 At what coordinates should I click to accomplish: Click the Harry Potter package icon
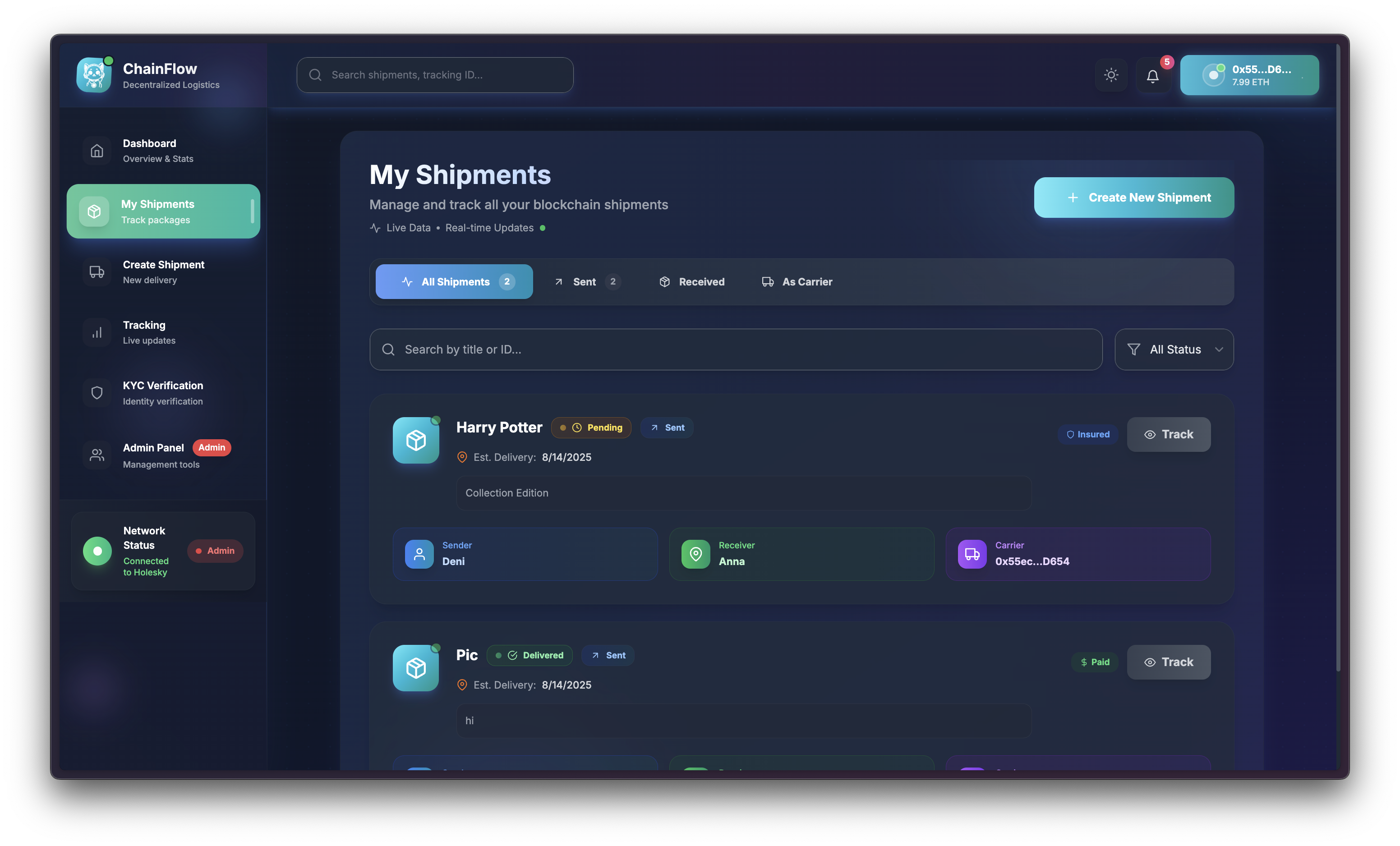(x=415, y=440)
